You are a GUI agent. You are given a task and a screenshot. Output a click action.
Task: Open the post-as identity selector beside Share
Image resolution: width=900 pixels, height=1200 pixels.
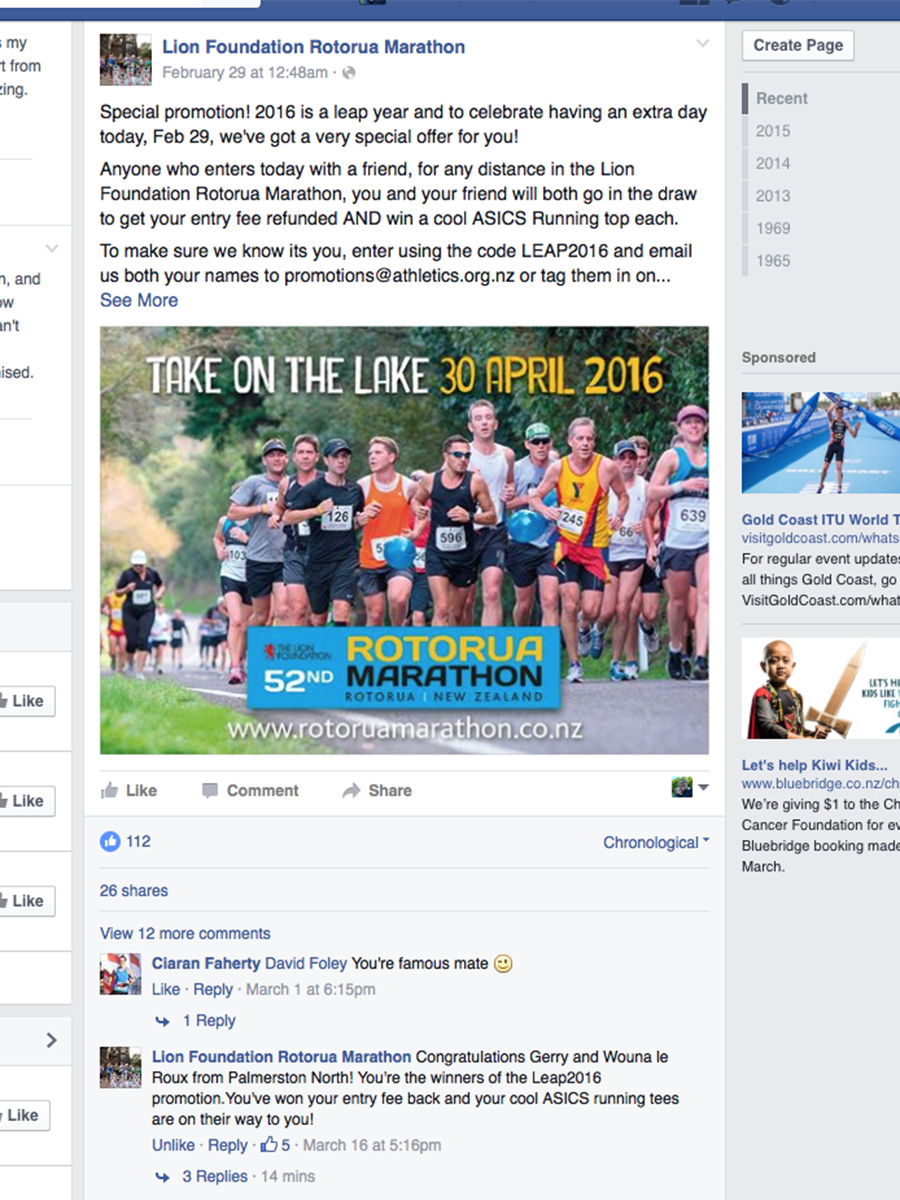pos(690,788)
